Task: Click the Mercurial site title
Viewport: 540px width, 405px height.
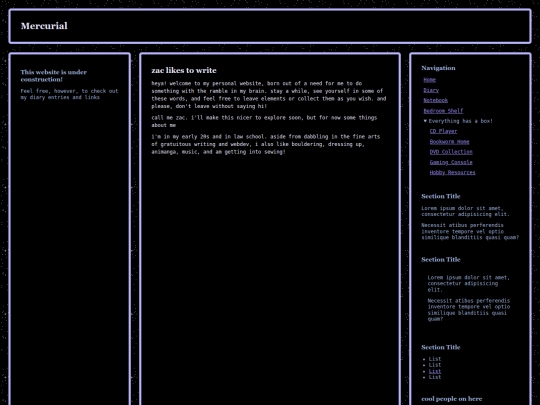Action: tap(44, 26)
